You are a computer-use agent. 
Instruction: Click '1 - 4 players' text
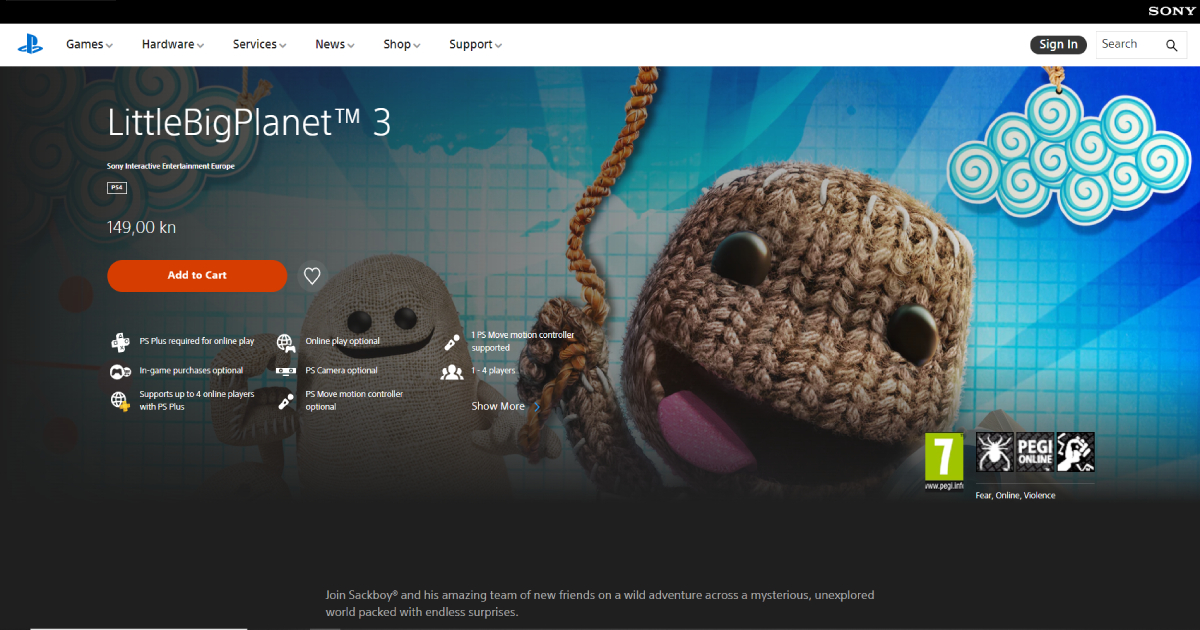coord(493,371)
